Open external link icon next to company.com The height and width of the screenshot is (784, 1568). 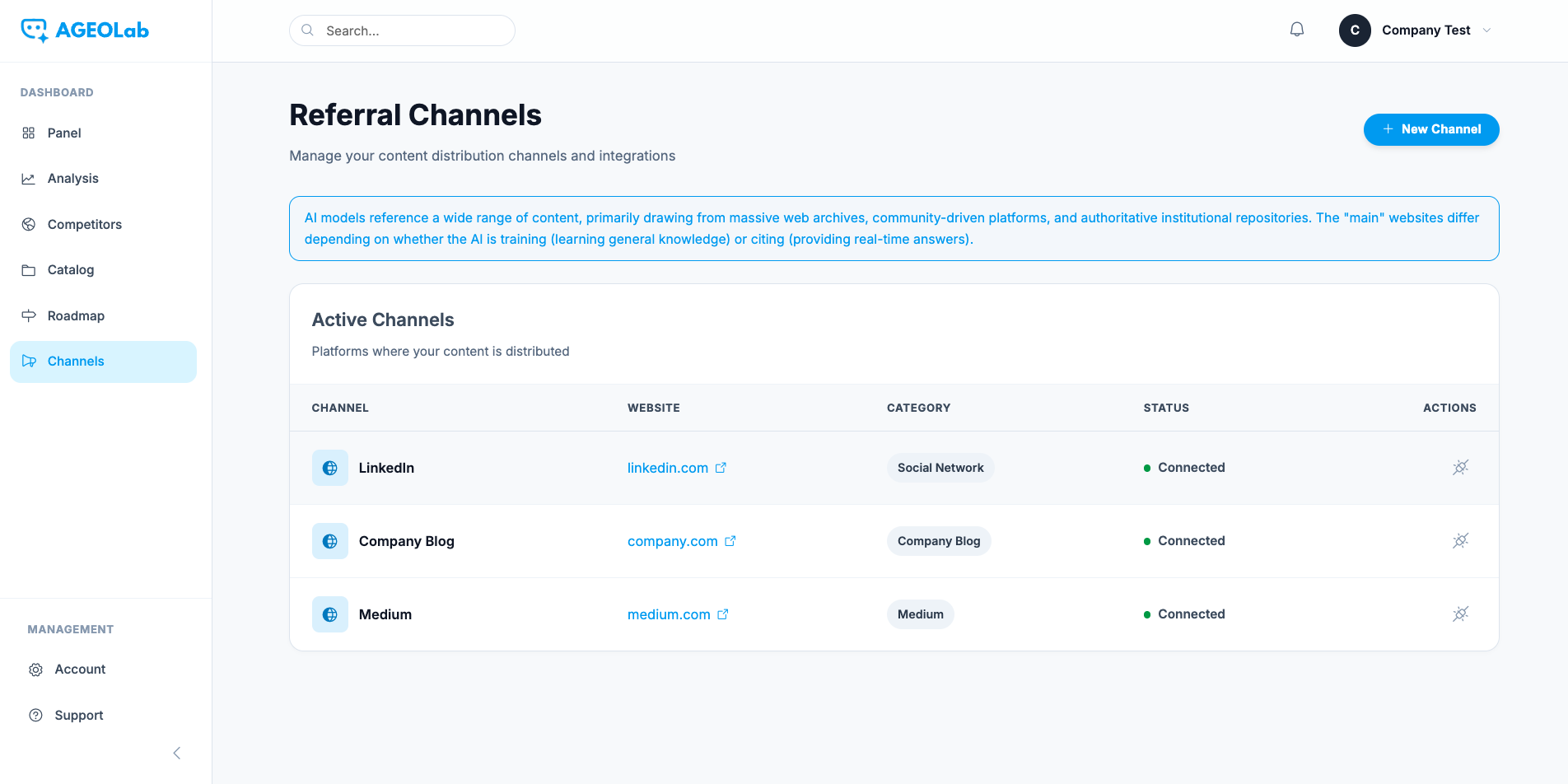(x=730, y=541)
